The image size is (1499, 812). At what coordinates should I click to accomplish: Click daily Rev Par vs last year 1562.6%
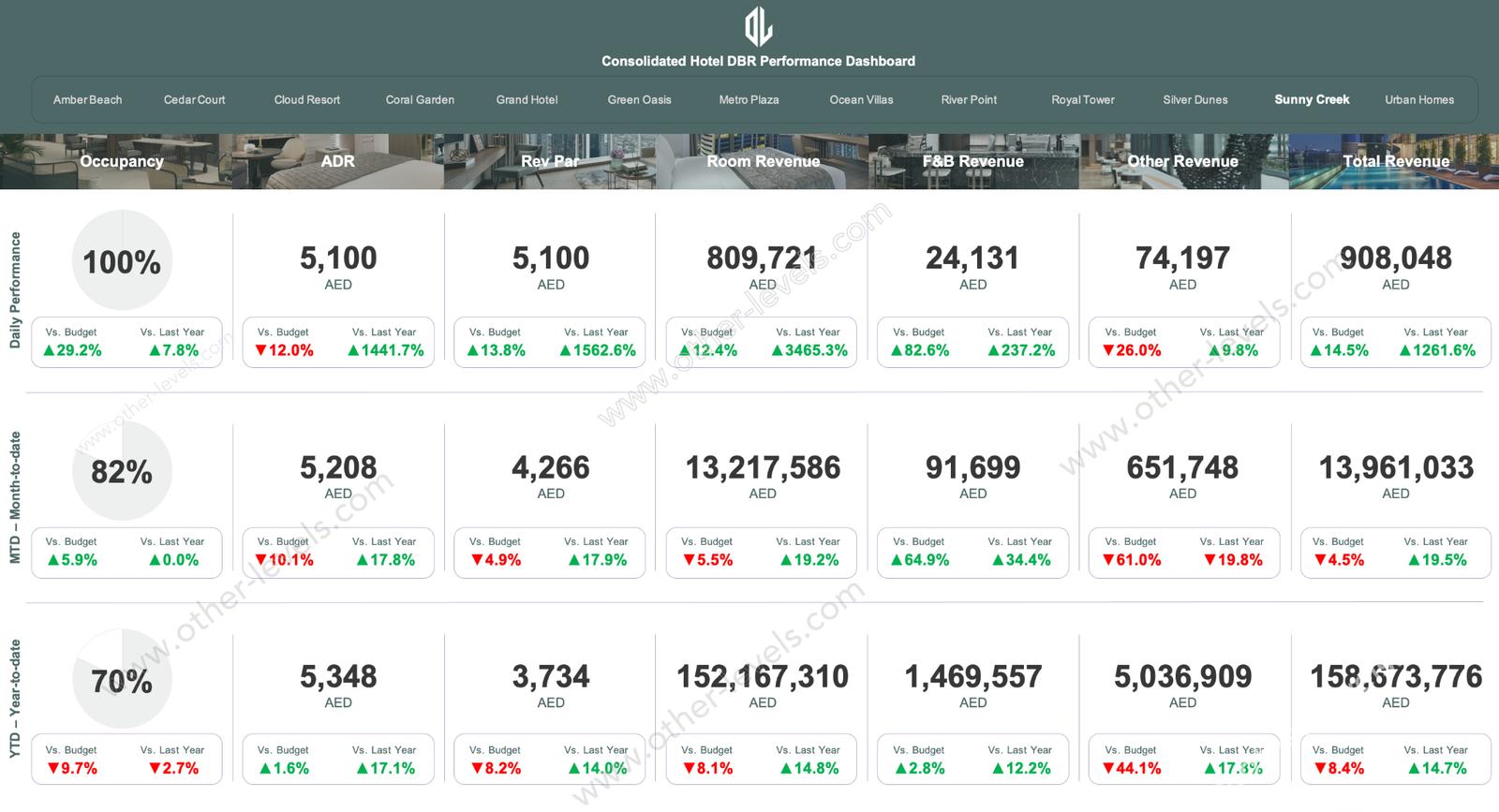tap(598, 350)
